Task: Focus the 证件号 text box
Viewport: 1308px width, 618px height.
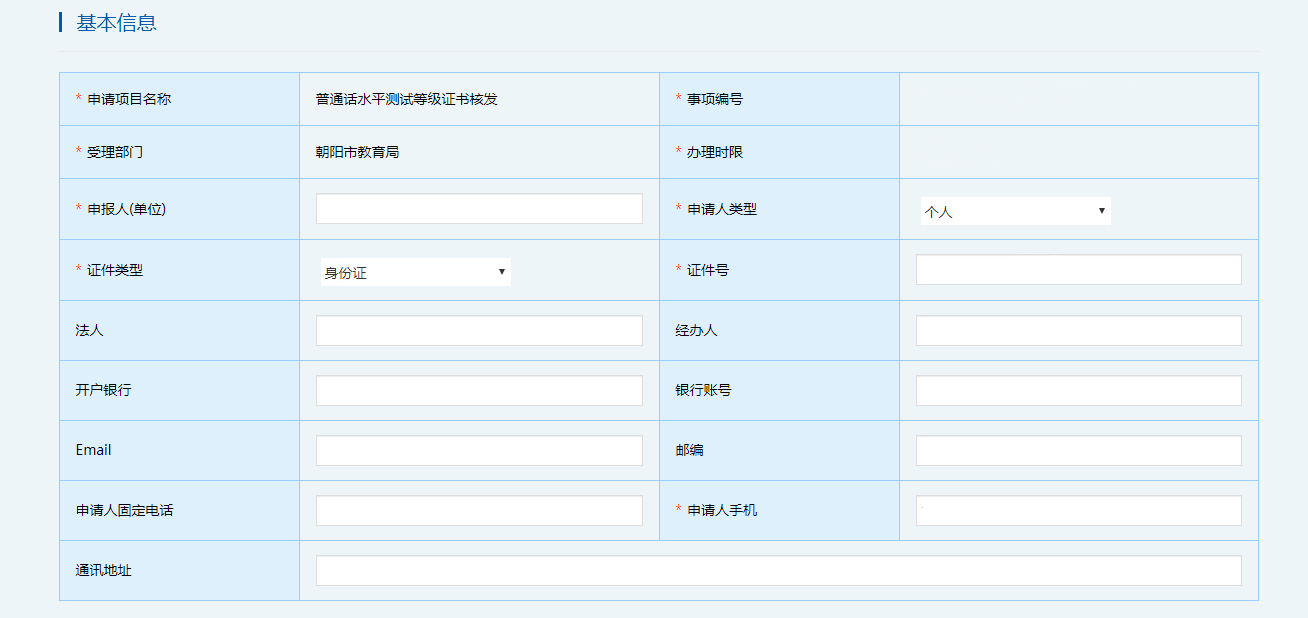Action: (1078, 270)
